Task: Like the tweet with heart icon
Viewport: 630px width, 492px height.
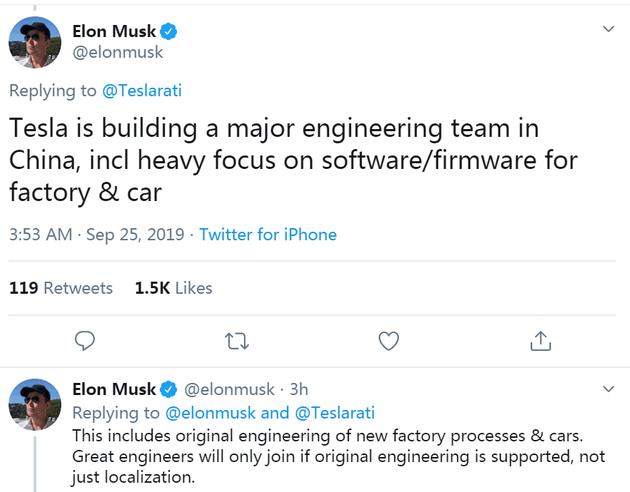Action: (389, 341)
